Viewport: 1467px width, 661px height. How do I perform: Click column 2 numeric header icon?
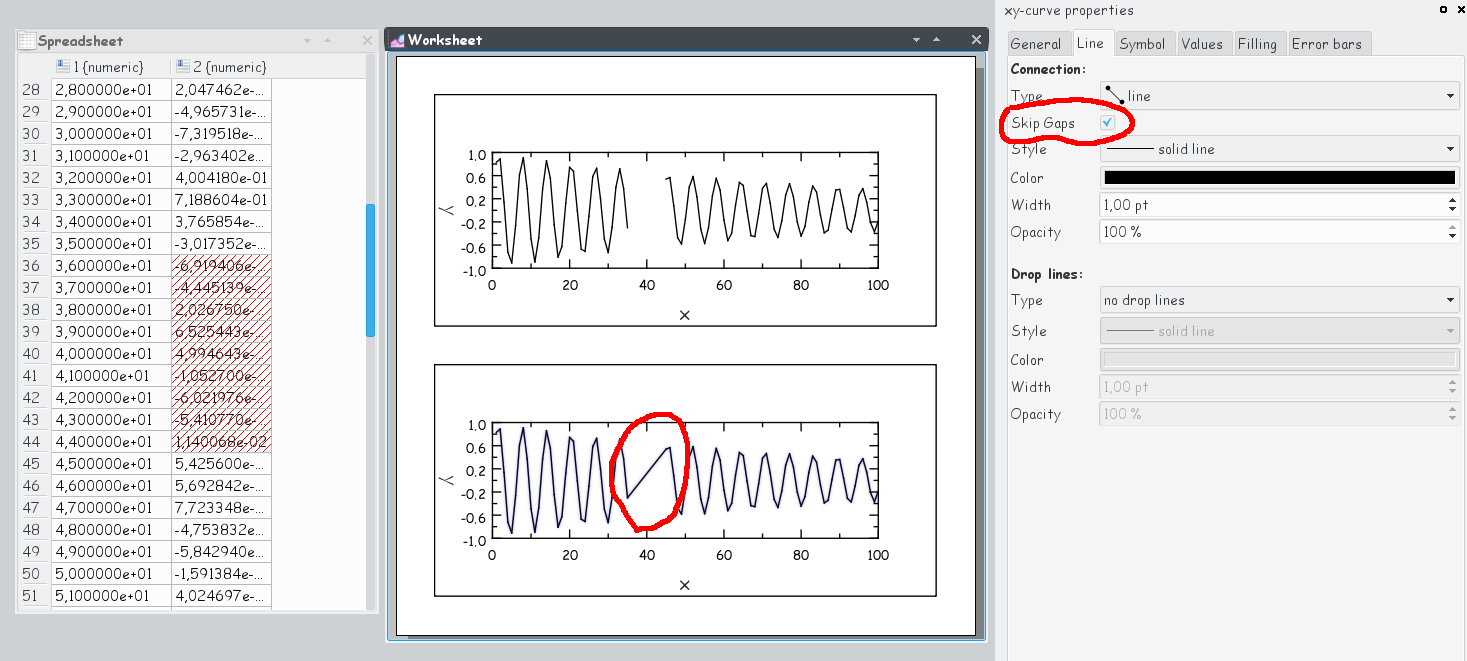pos(183,67)
